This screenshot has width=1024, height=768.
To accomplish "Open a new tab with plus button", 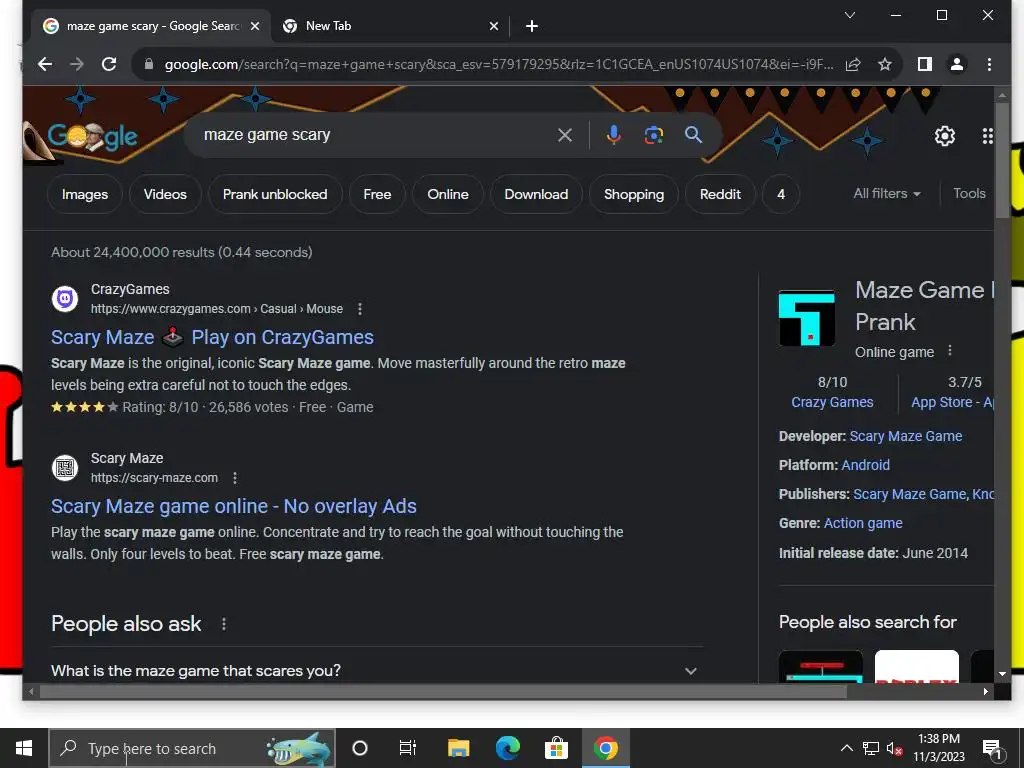I will tap(532, 26).
